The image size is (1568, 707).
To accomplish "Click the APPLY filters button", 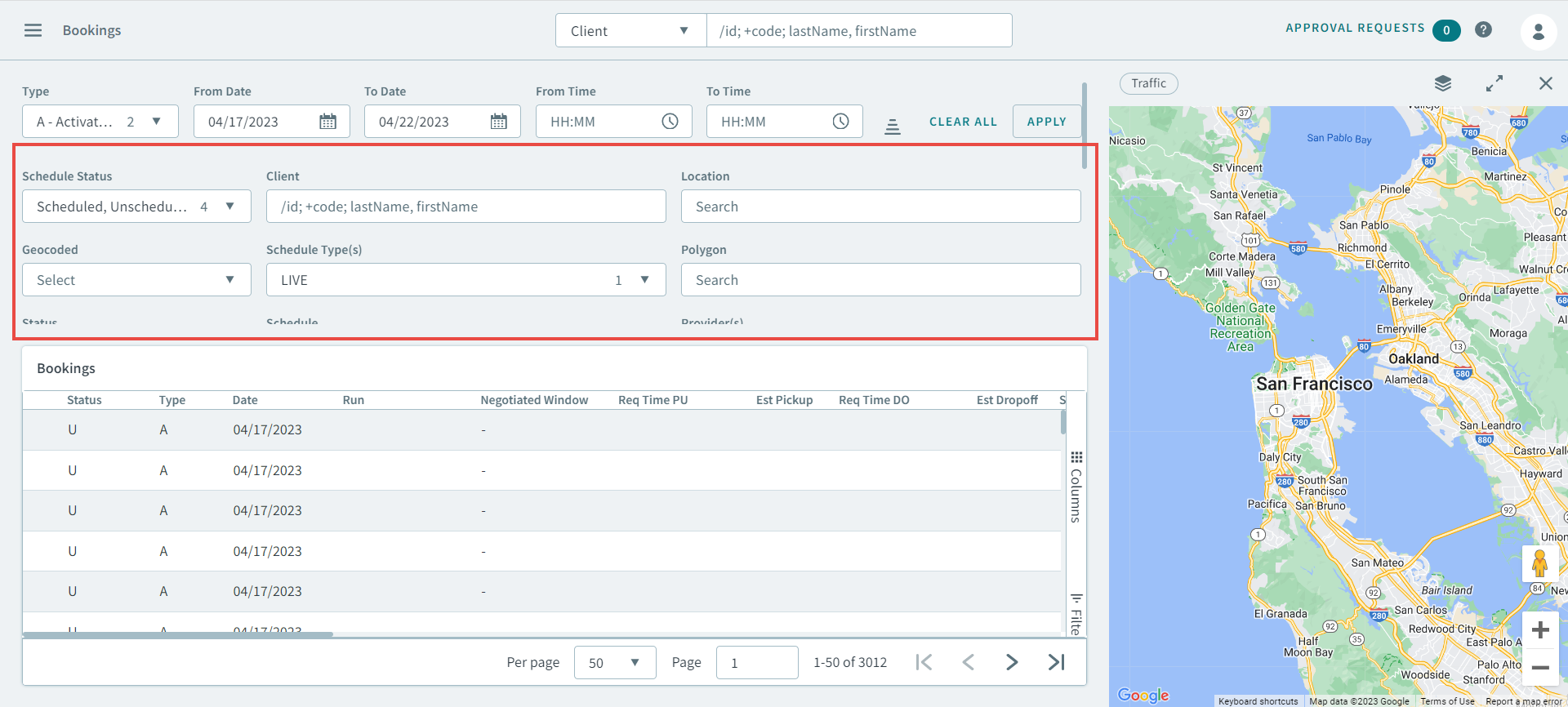I will (x=1046, y=122).
